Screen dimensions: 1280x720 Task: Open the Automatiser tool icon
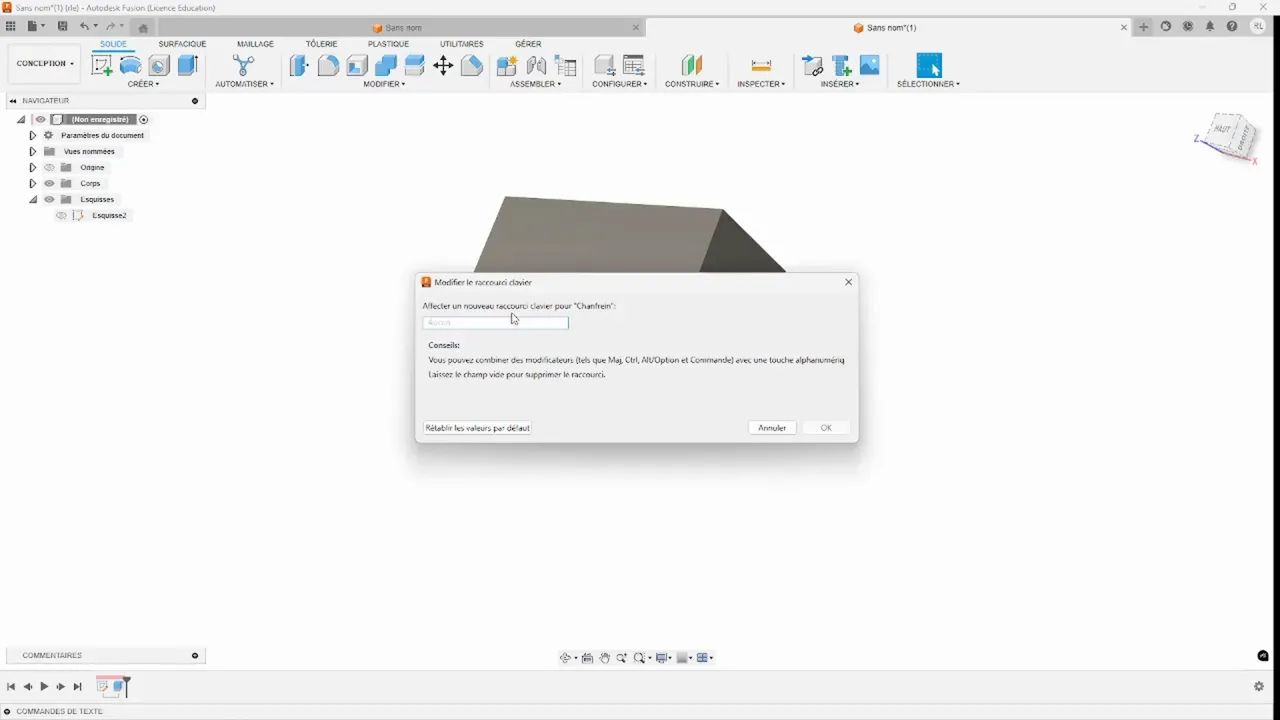pos(244,65)
